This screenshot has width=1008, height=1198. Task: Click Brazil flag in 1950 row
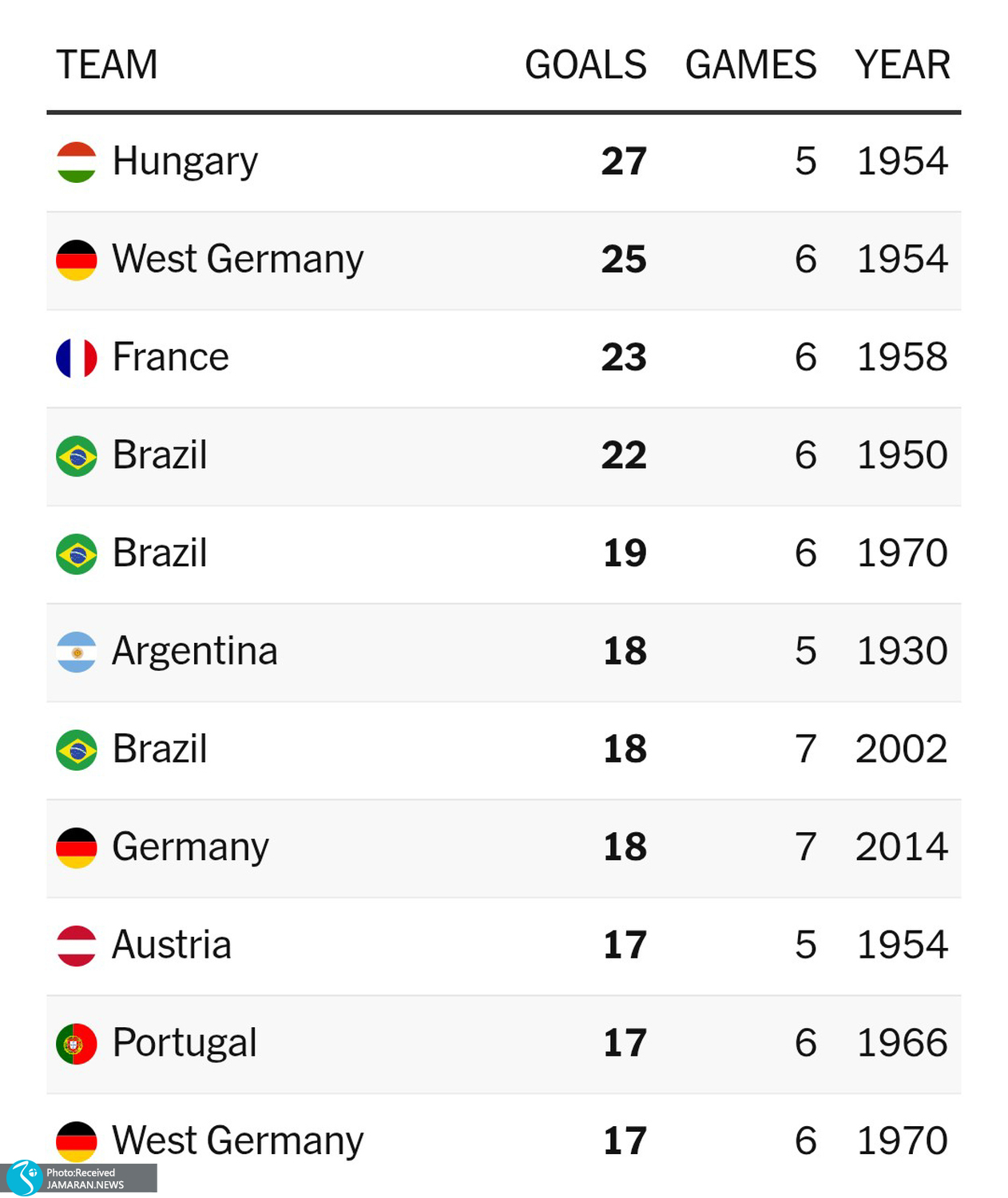[x=77, y=456]
